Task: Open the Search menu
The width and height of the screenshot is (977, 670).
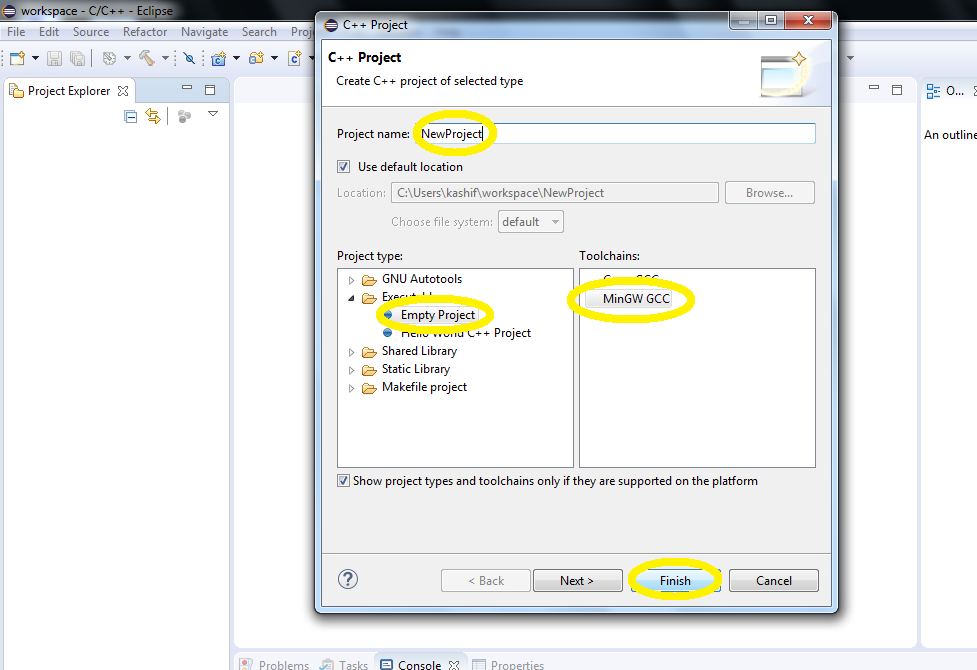Action: click(259, 31)
